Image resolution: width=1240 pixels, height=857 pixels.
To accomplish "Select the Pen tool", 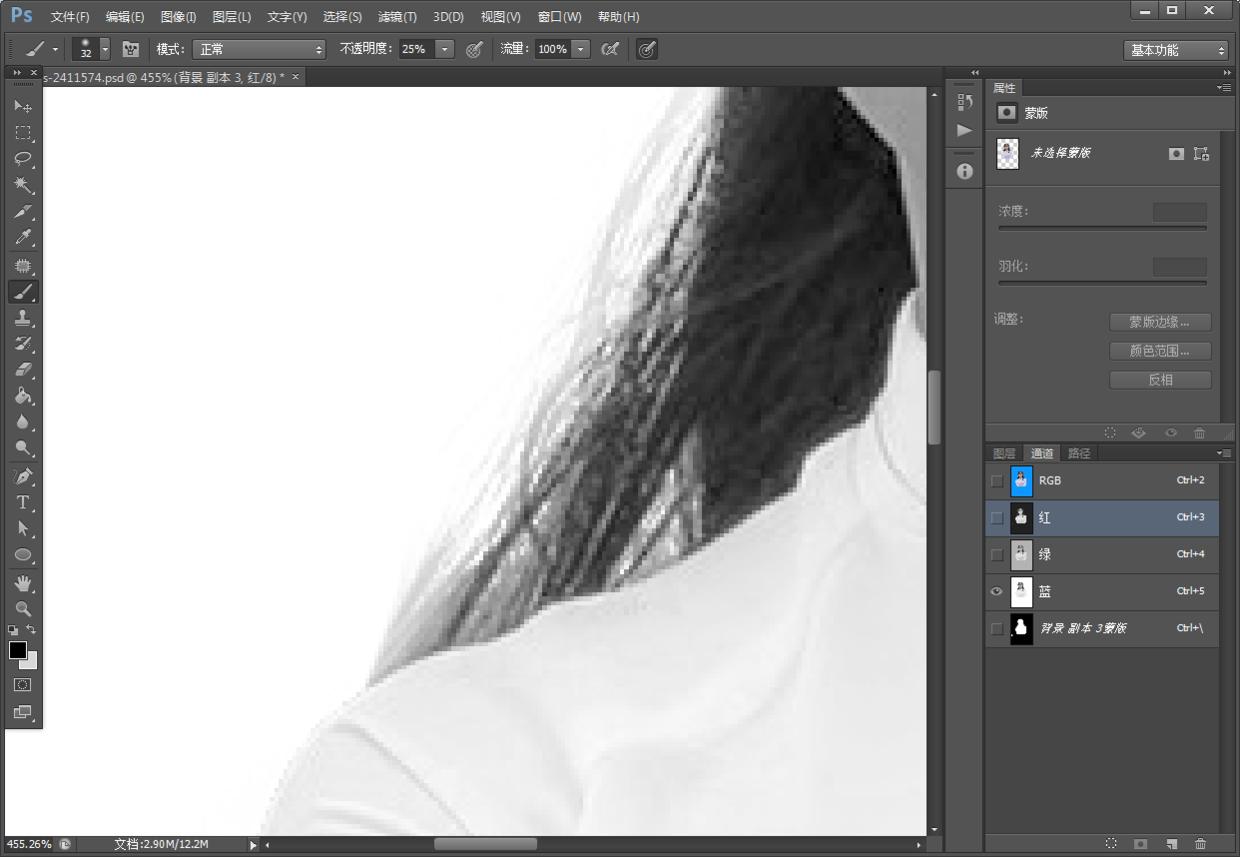I will pyautogui.click(x=23, y=476).
